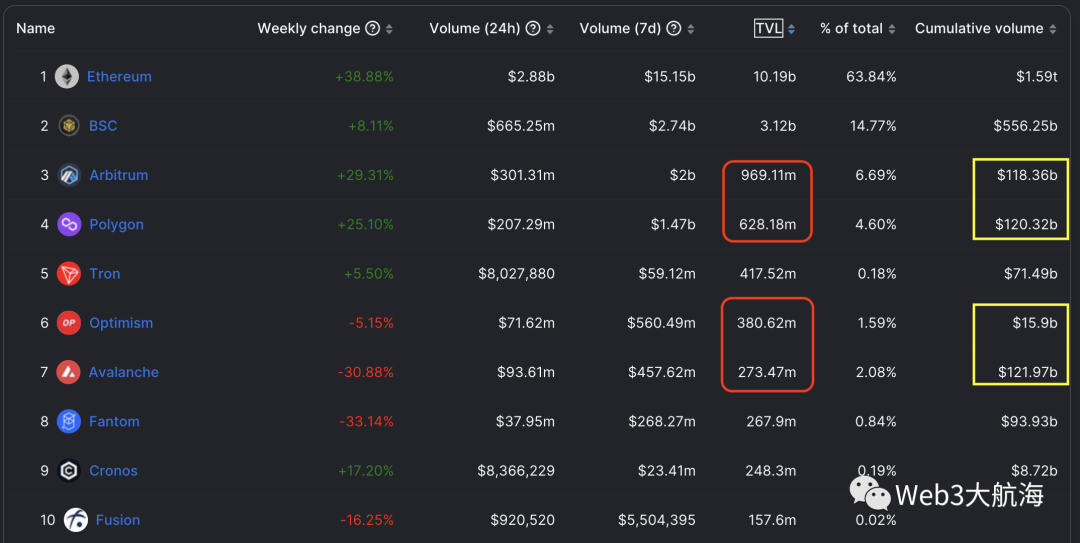Open the Avalanche chain link
The height and width of the screenshot is (543, 1080).
(x=124, y=372)
